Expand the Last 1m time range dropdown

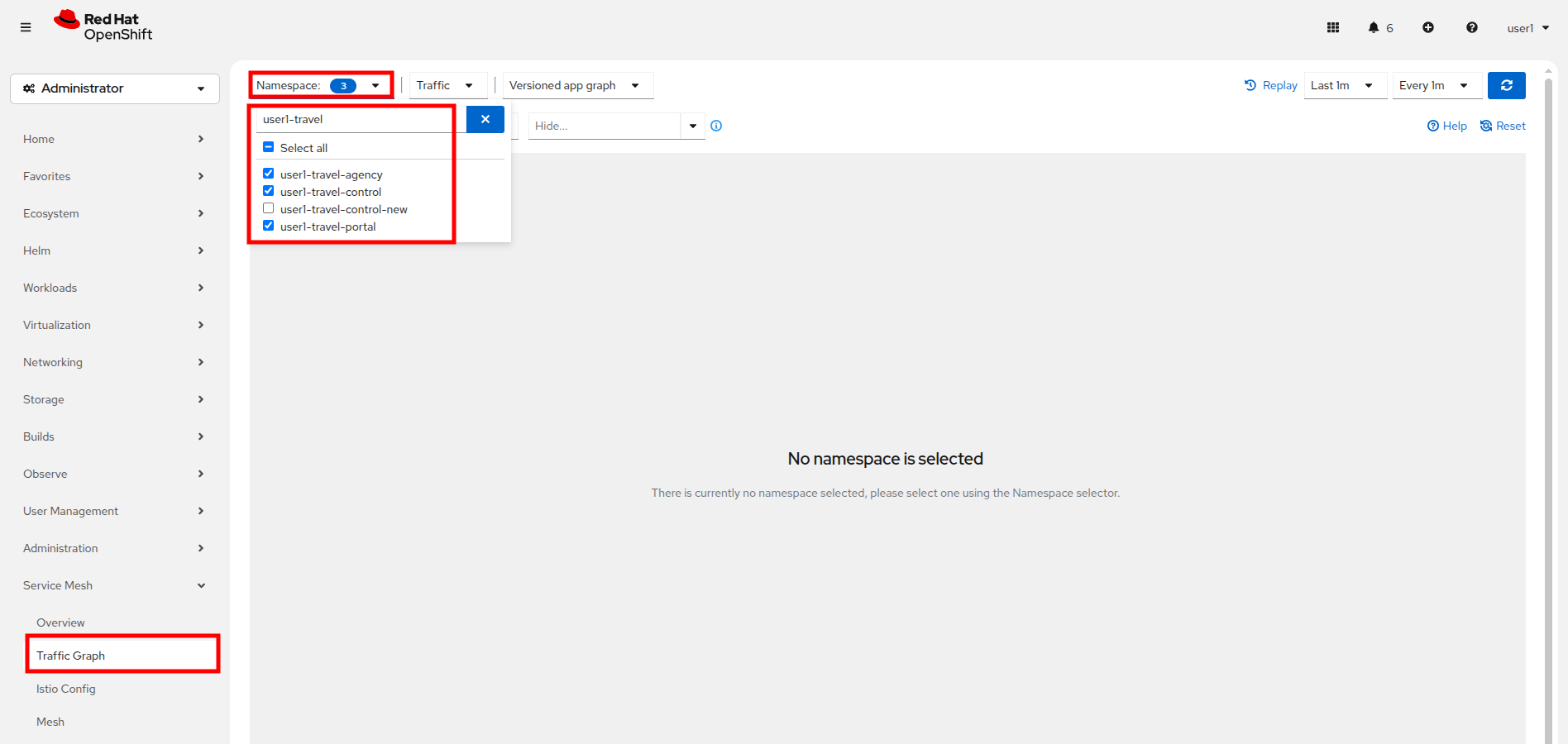[1343, 85]
